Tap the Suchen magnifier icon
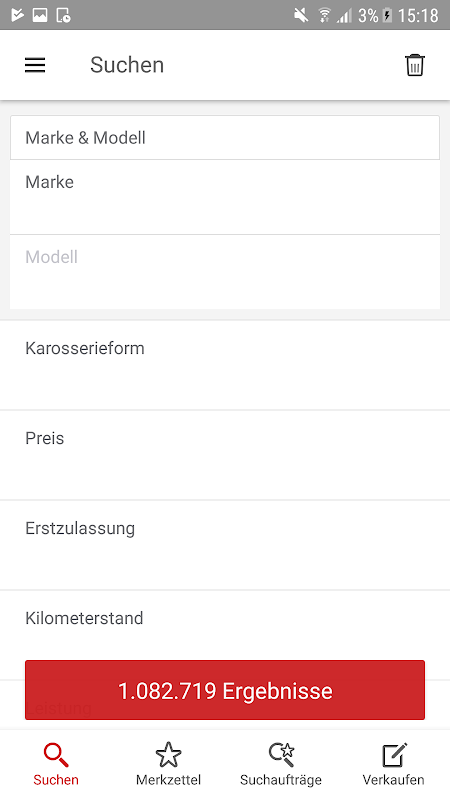 tap(56, 755)
